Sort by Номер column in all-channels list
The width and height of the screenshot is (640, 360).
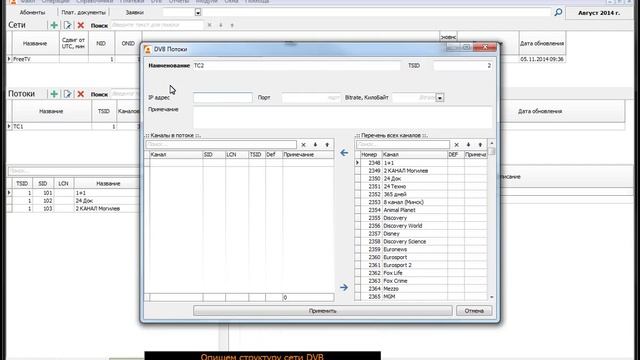(371, 155)
